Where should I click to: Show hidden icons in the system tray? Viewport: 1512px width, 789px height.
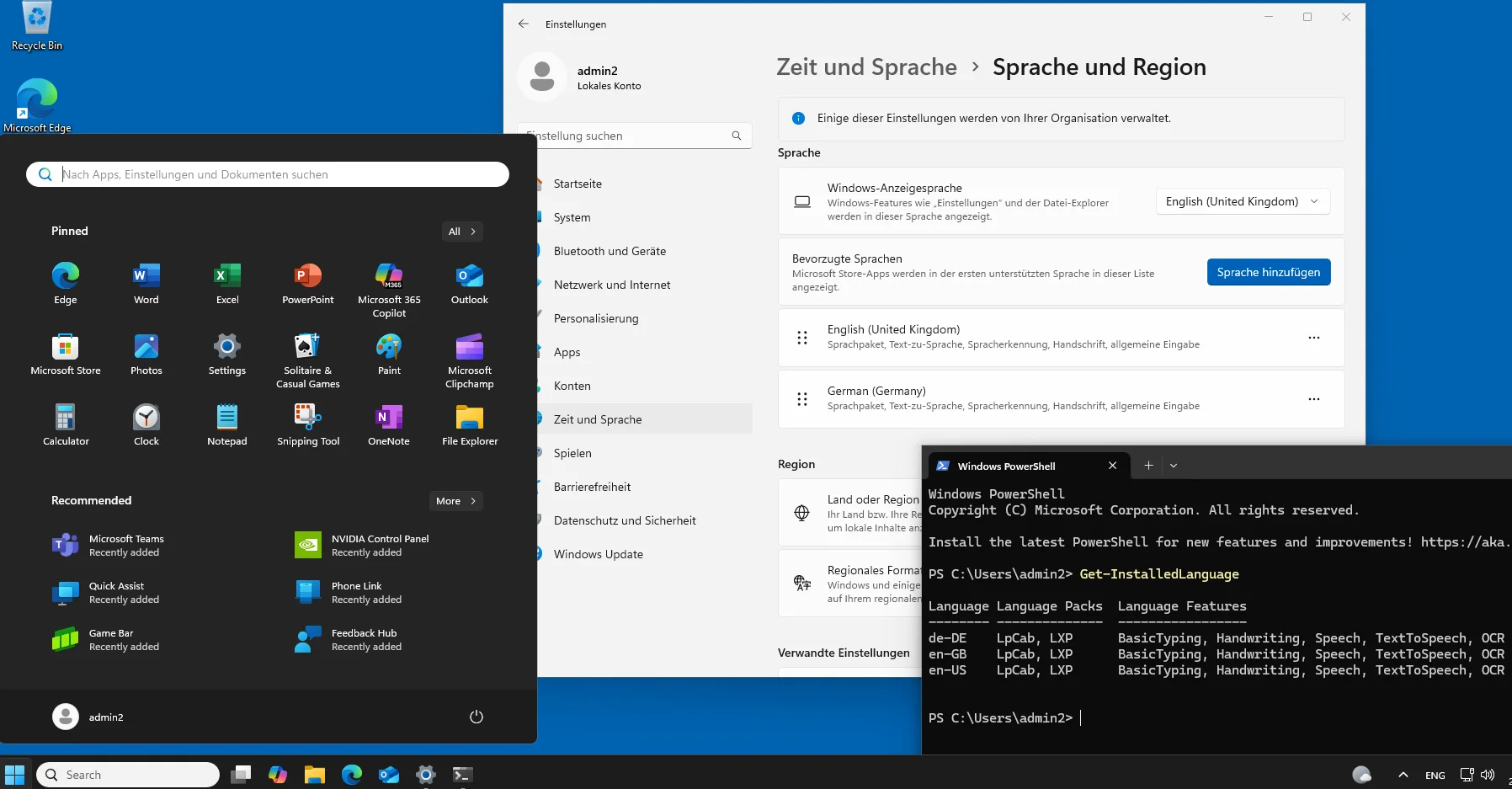[x=1403, y=775]
